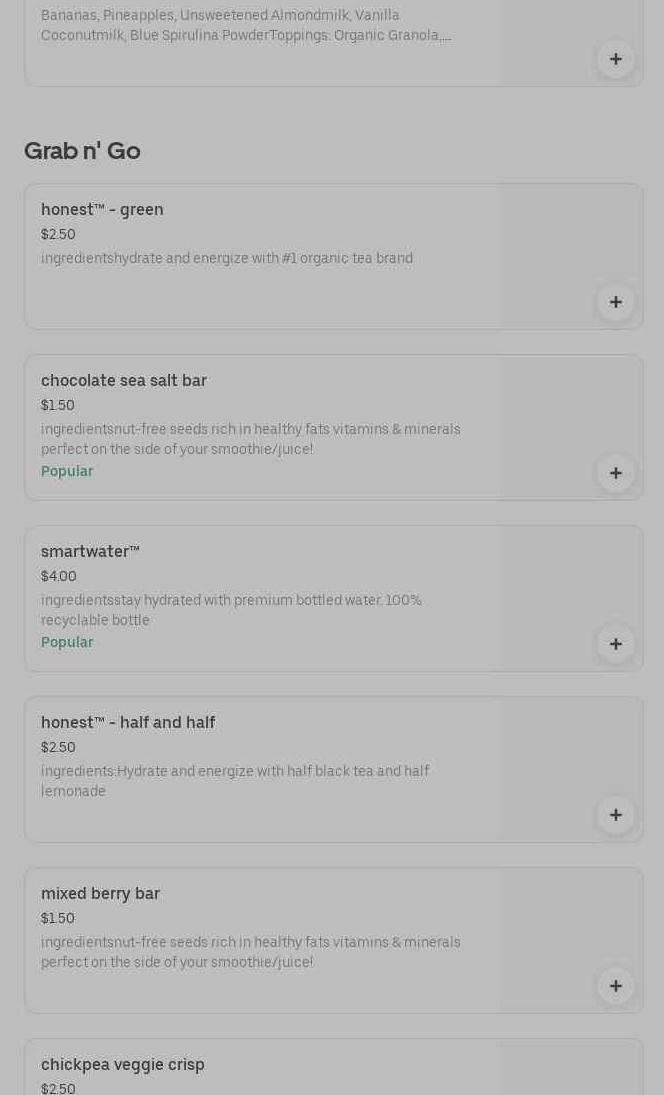Screen dimensions: 664x1095
Task: Add smartwater to the cart
Action: [x=615, y=644]
